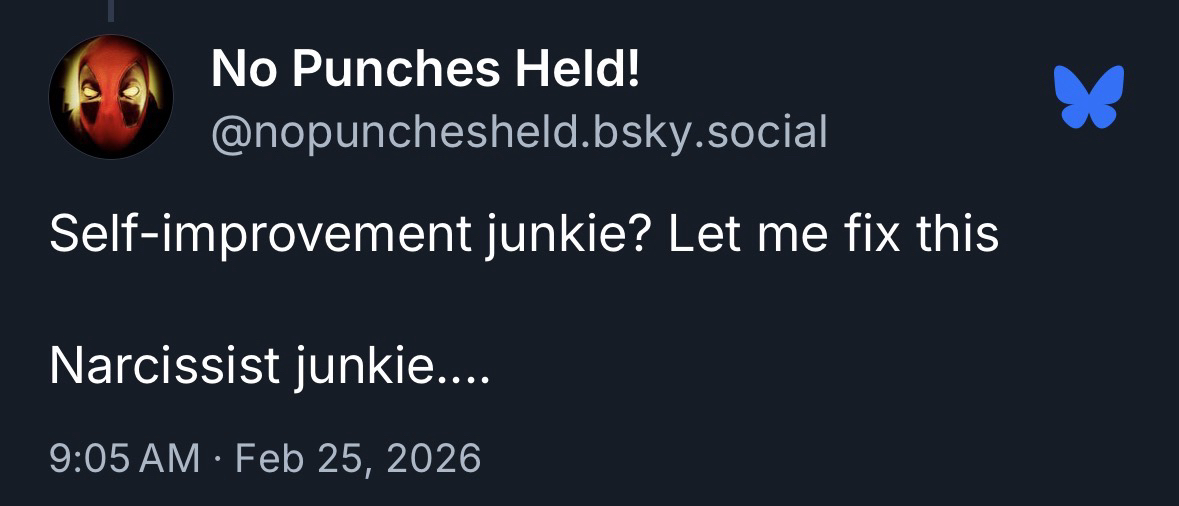Image resolution: width=1179 pixels, height=506 pixels.
Task: Click the blank line between the post paragraphs
Action: pos(400,300)
